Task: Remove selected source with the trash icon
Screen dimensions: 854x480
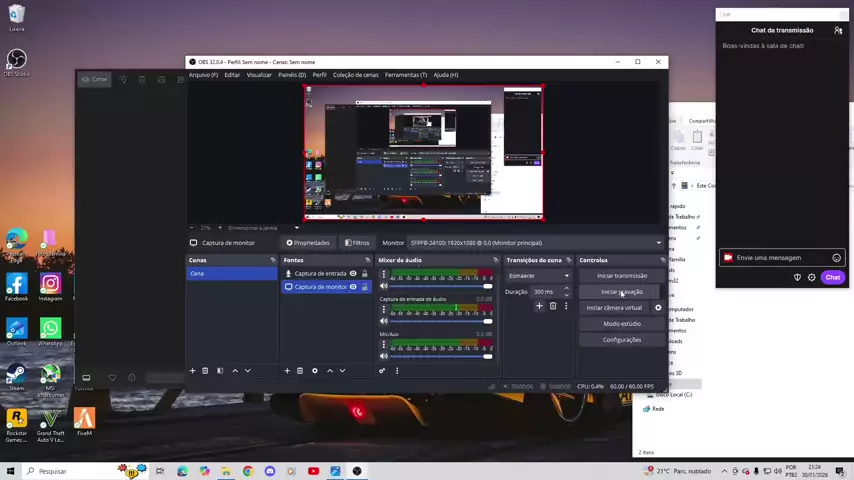Action: click(299, 371)
